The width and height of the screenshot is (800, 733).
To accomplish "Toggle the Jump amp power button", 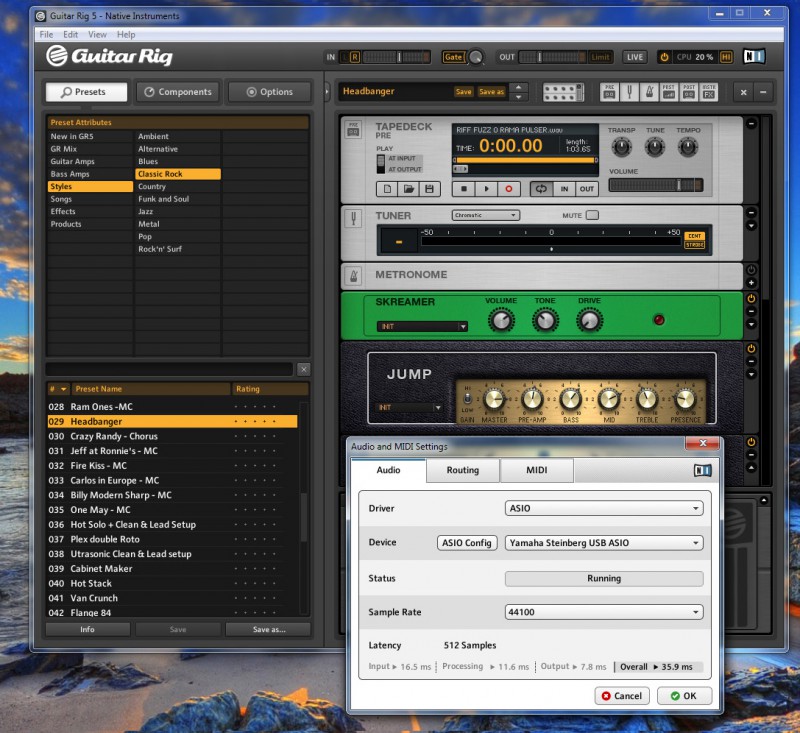I will click(751, 349).
